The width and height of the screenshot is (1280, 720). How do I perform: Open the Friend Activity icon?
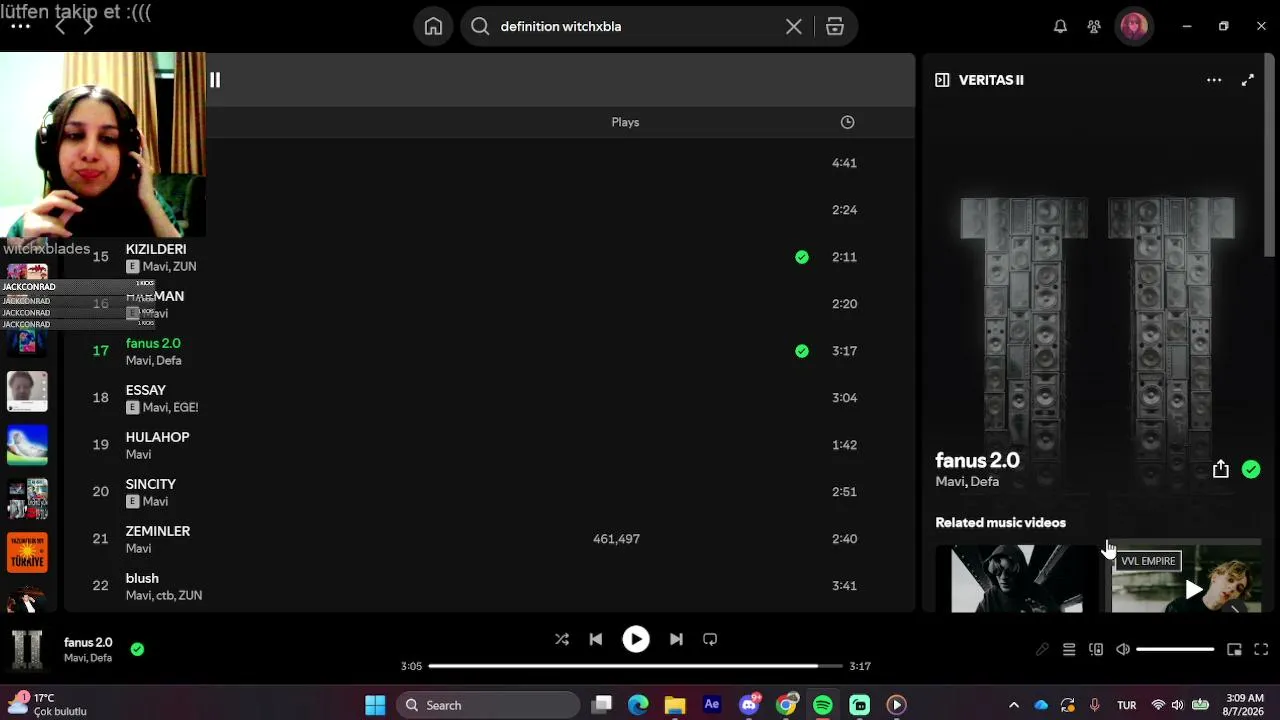tap(1094, 27)
